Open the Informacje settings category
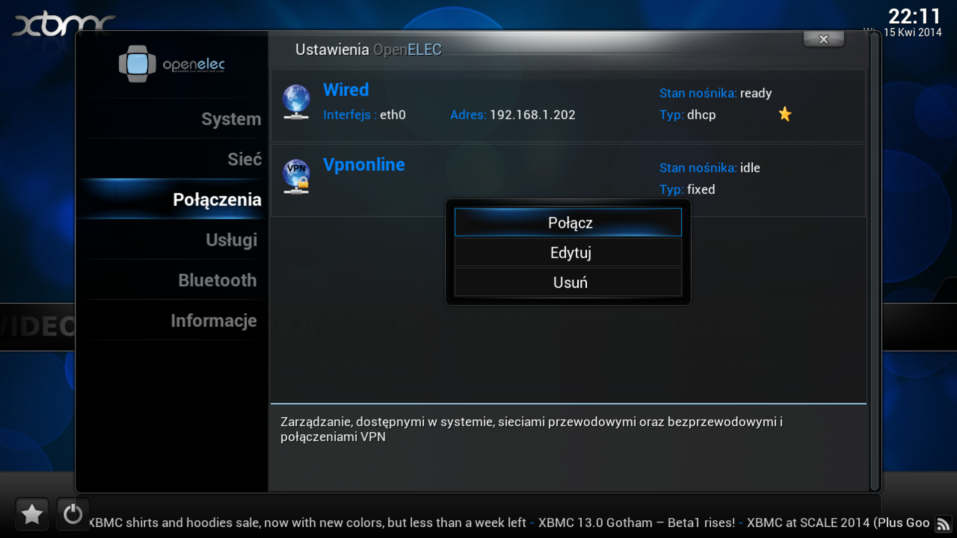The width and height of the screenshot is (957, 538). point(214,321)
